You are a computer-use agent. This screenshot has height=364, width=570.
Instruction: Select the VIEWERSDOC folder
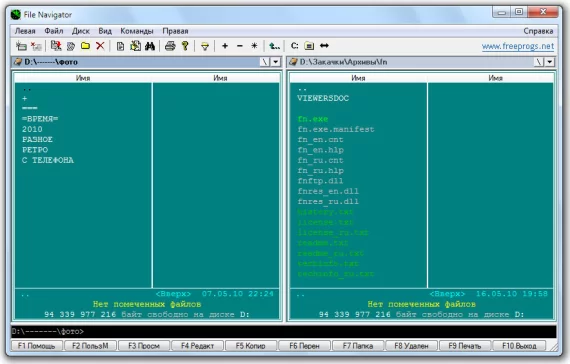[x=323, y=98]
